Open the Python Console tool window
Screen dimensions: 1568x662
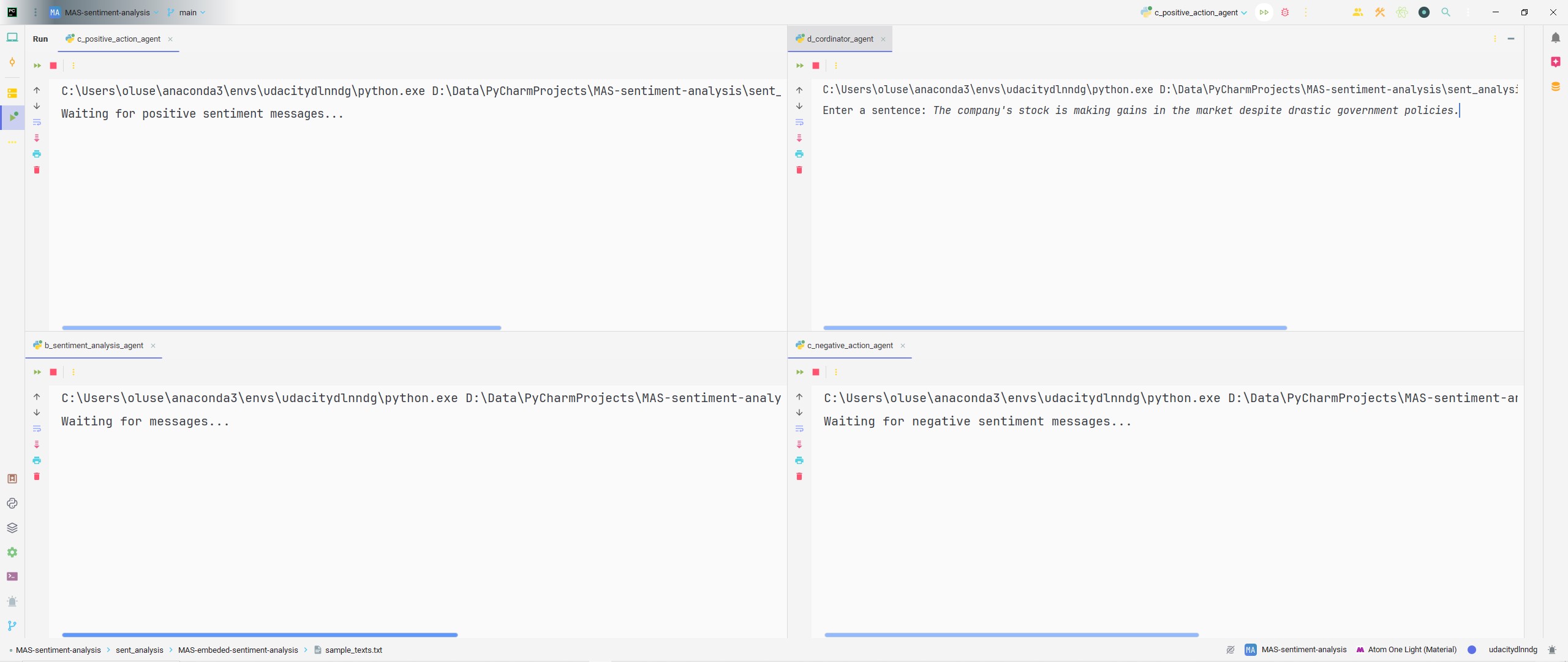(12, 503)
